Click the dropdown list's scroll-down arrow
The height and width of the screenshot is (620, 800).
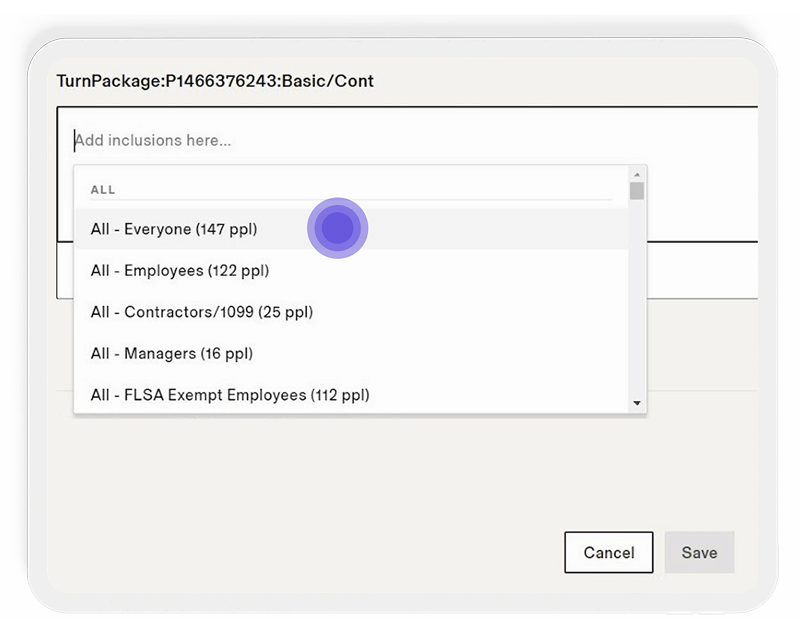tap(637, 403)
